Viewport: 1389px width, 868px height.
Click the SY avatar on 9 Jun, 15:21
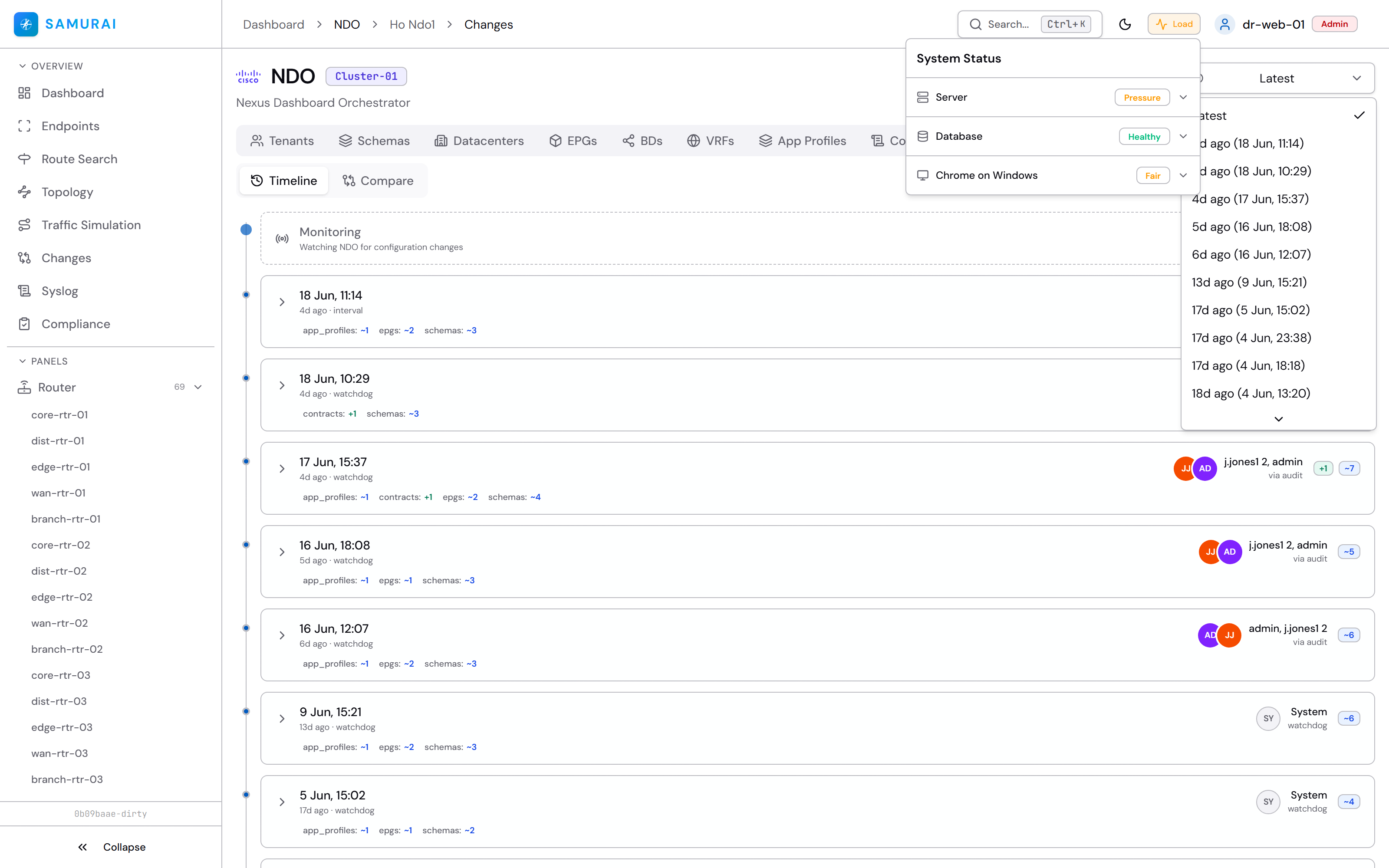pyautogui.click(x=1268, y=719)
